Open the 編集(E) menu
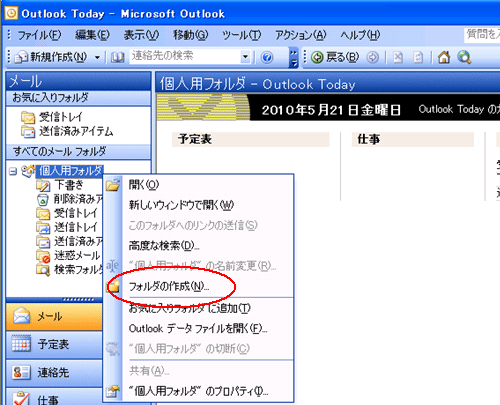Image resolution: width=500 pixels, height=405 pixels. click(x=92, y=35)
